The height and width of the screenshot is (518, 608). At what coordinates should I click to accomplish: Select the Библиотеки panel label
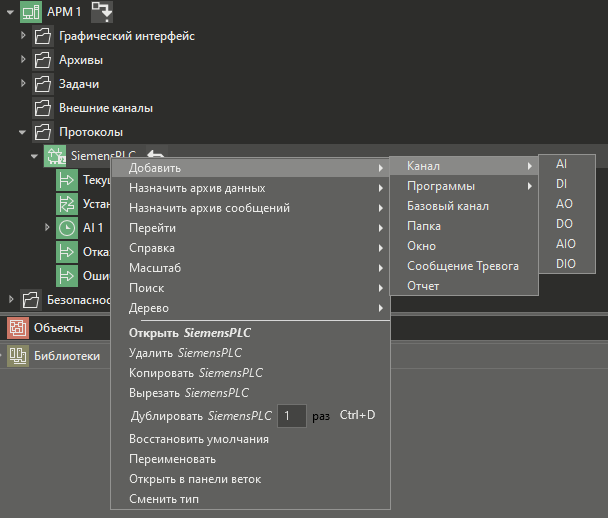(x=67, y=356)
